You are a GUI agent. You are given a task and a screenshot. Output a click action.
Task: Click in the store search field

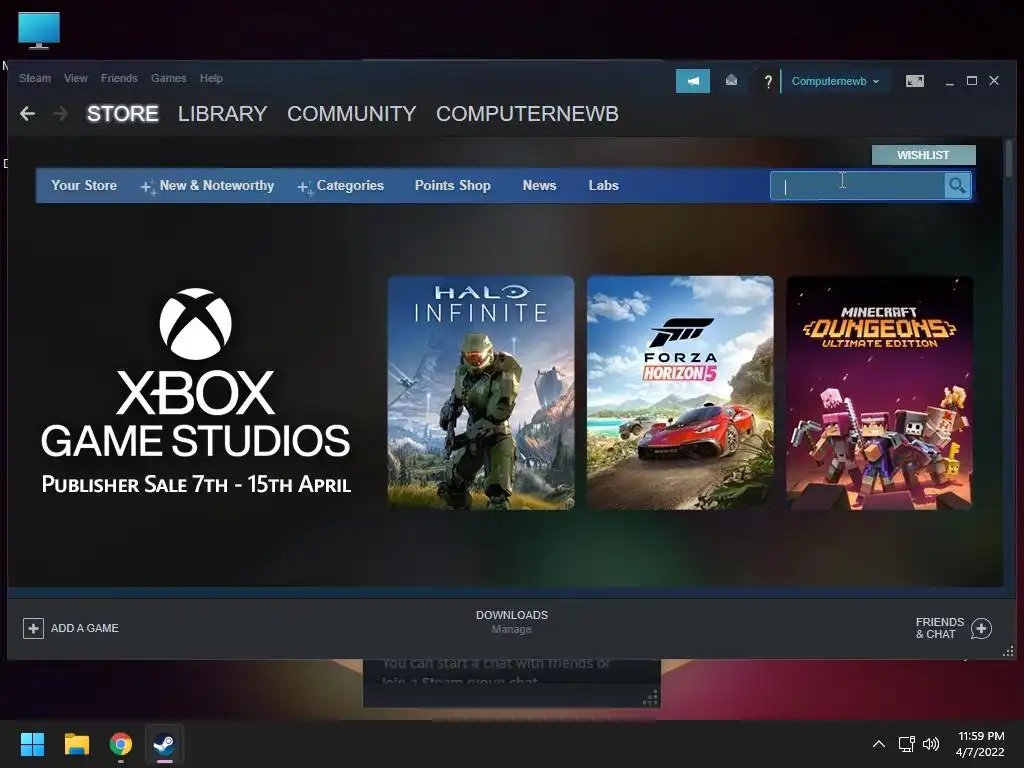click(x=857, y=186)
